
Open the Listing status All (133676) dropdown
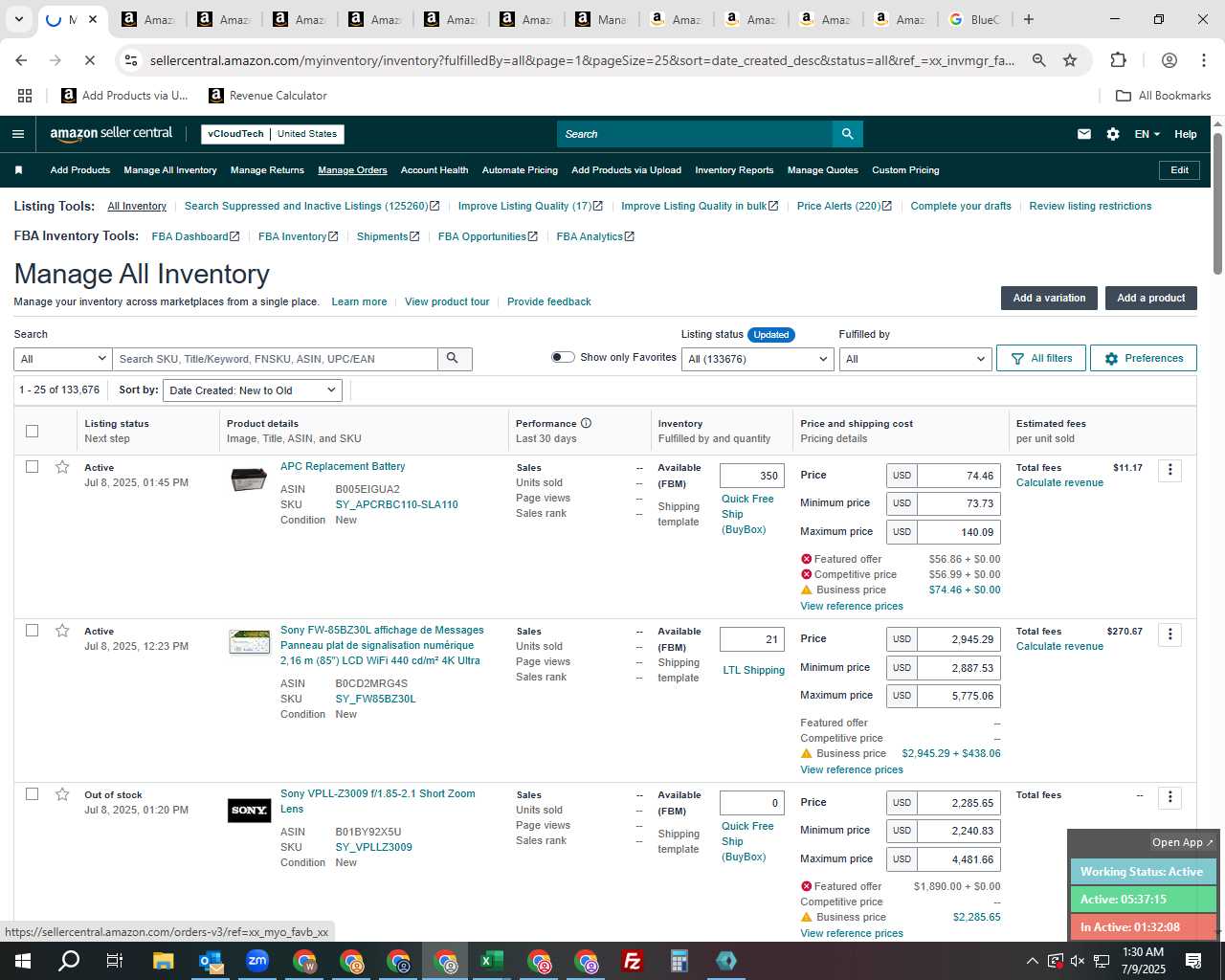point(757,359)
